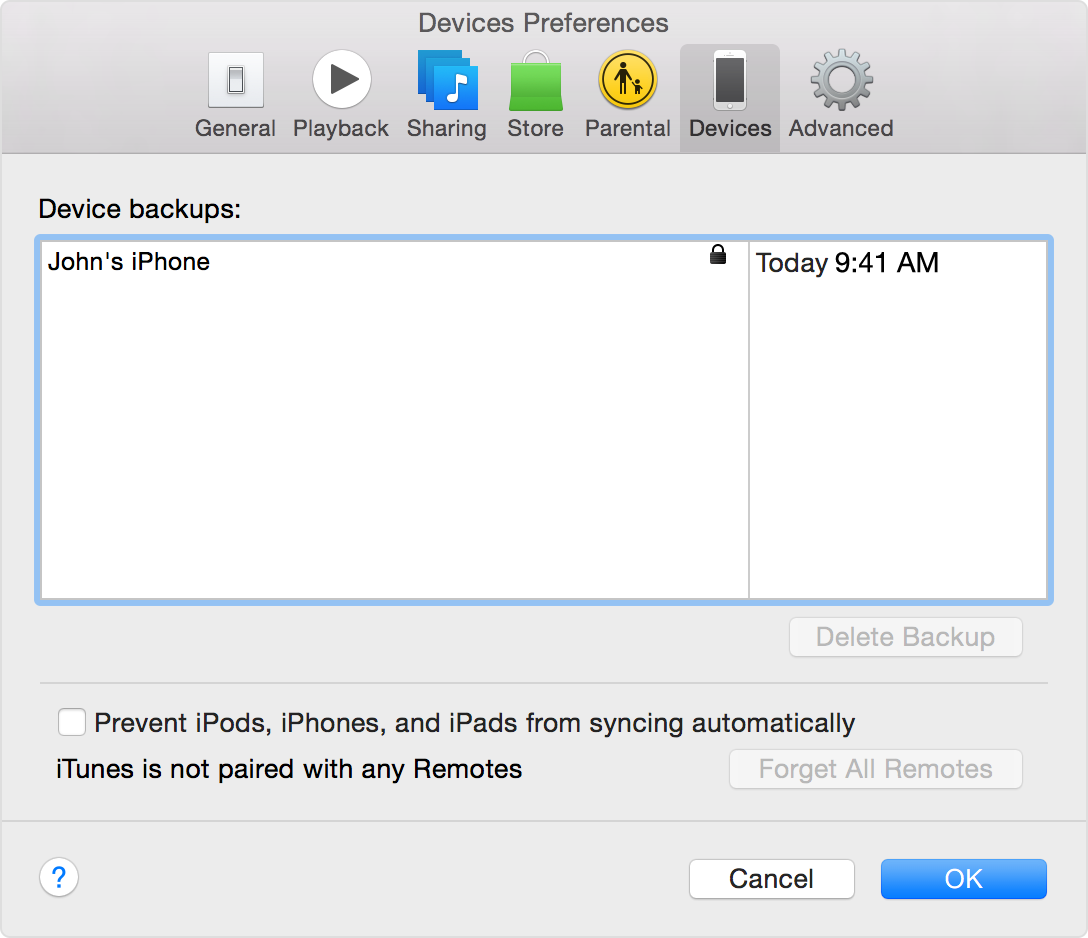
Task: Open help with the question mark button
Action: point(59,879)
